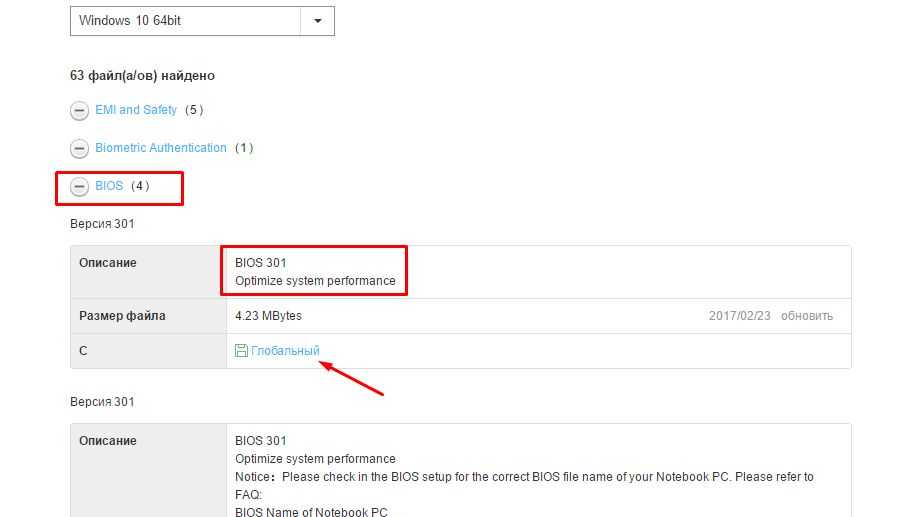This screenshot has height=517, width=919.
Task: Open the Windows 10 64bit dropdown arrow
Action: tap(317, 20)
